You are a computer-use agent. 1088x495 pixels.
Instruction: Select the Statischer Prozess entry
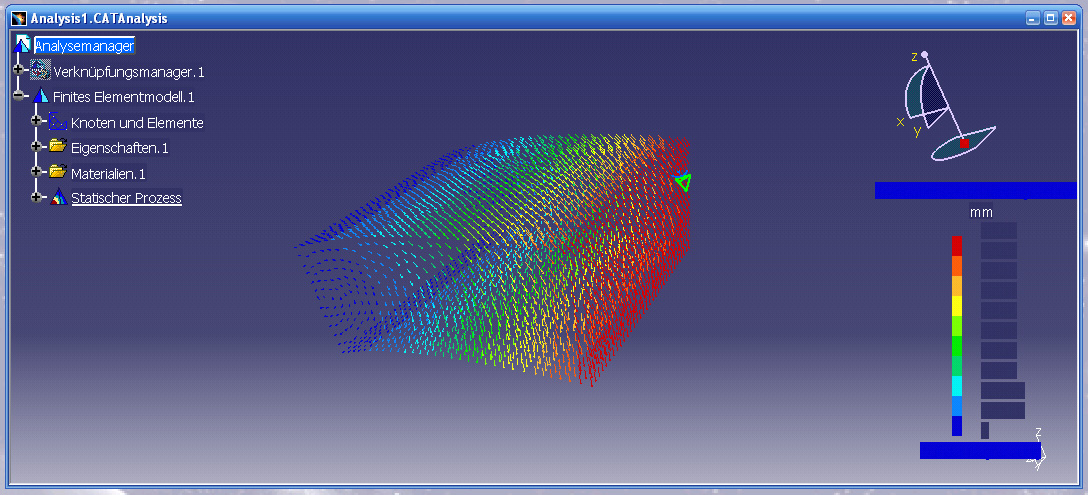pyautogui.click(x=126, y=198)
